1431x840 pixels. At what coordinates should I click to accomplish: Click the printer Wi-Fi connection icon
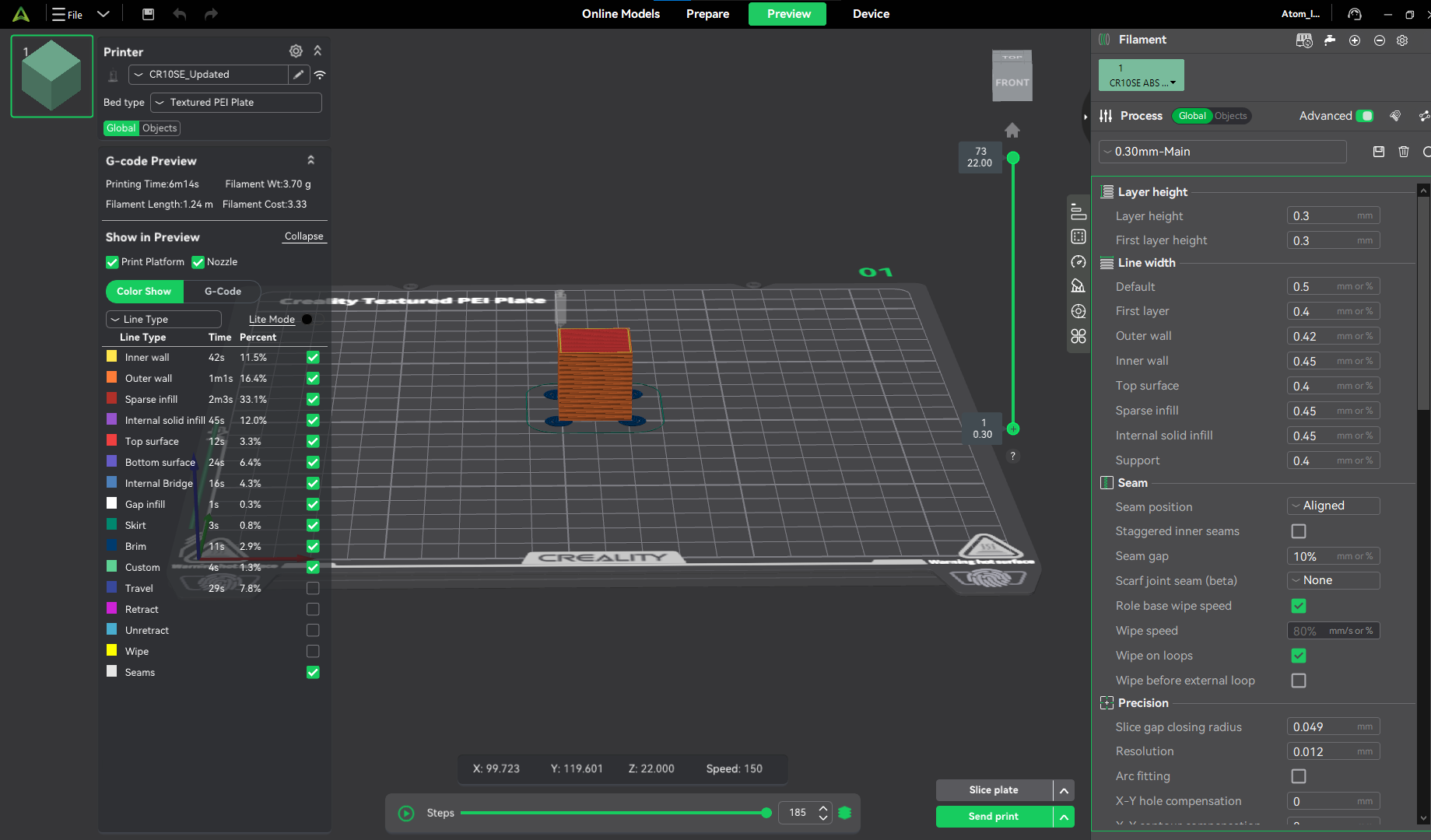coord(320,75)
